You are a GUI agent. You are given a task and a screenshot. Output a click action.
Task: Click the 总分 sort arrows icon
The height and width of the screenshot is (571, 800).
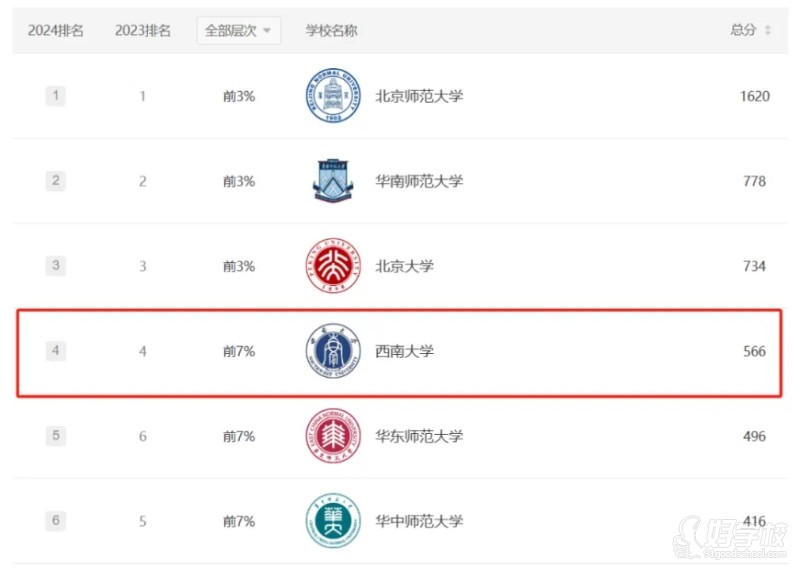(x=767, y=30)
